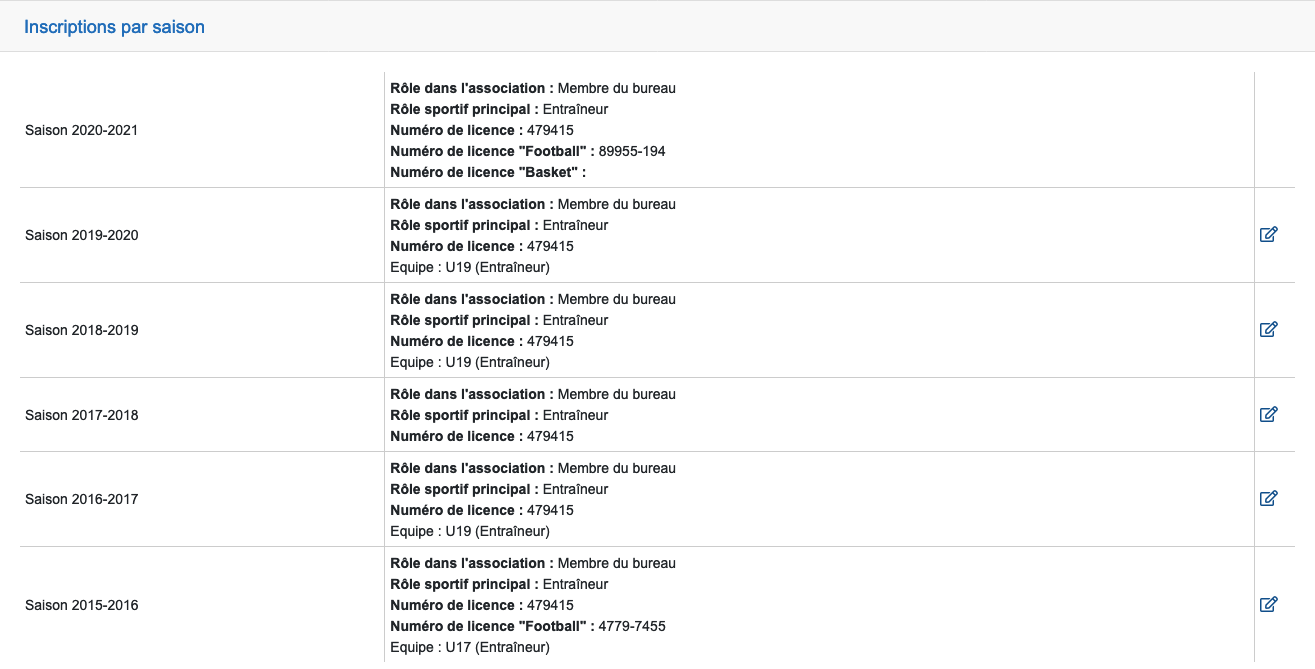Click the 'Saison 2015-2016' label
The image size is (1315, 669).
82,605
